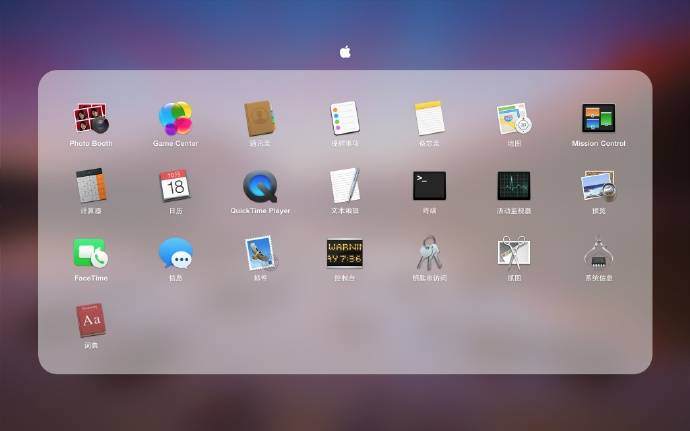Open the TextEdit document app

[345, 185]
